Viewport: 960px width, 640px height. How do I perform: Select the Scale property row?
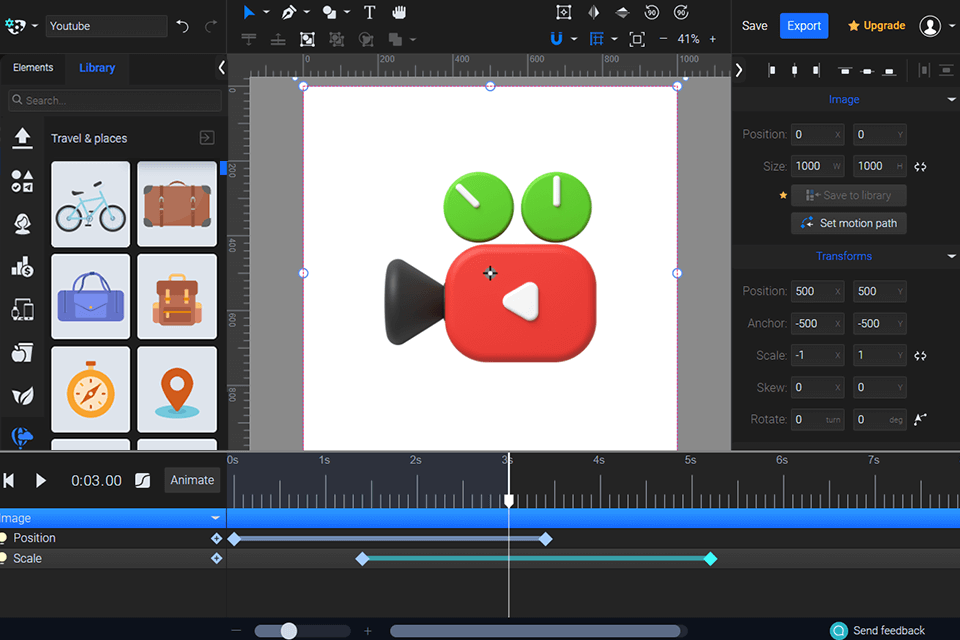click(x=113, y=559)
